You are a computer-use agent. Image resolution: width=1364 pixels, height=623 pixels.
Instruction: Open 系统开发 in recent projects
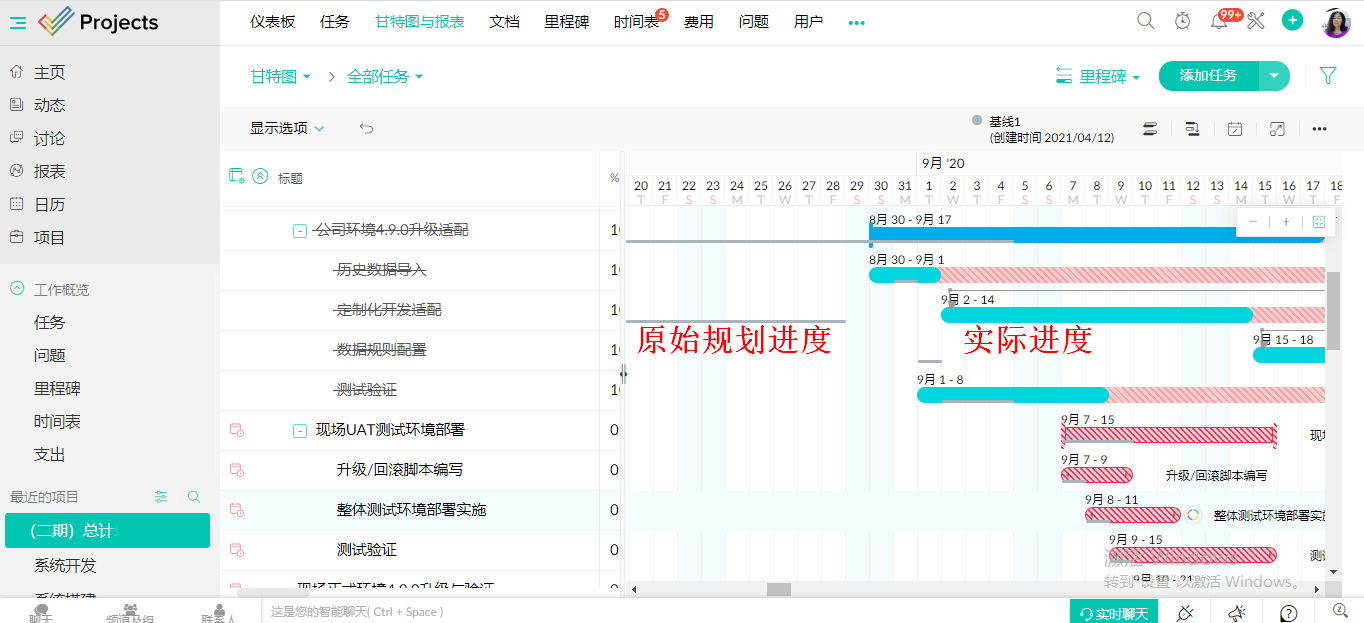click(x=65, y=565)
